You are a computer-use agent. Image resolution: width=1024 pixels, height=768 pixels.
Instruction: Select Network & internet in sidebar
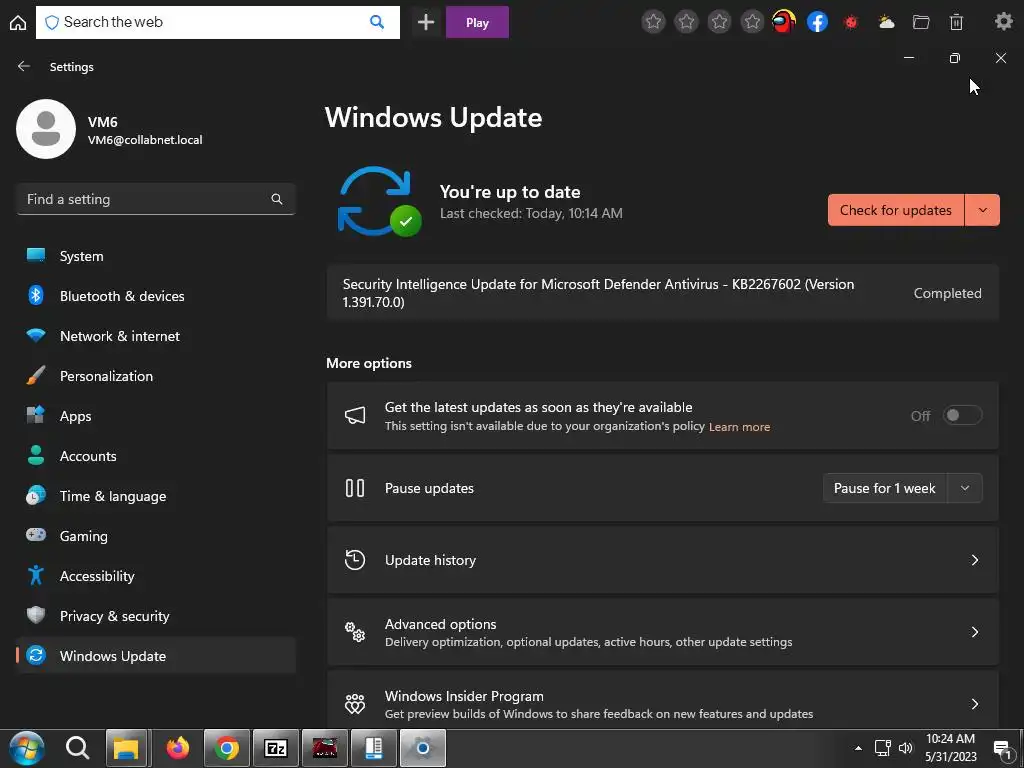pyautogui.click(x=155, y=336)
